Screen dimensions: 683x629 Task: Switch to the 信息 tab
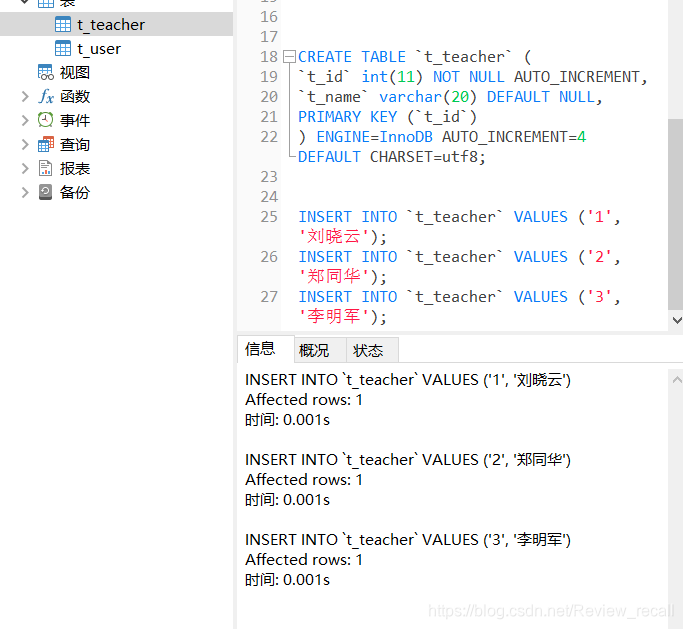pos(265,349)
